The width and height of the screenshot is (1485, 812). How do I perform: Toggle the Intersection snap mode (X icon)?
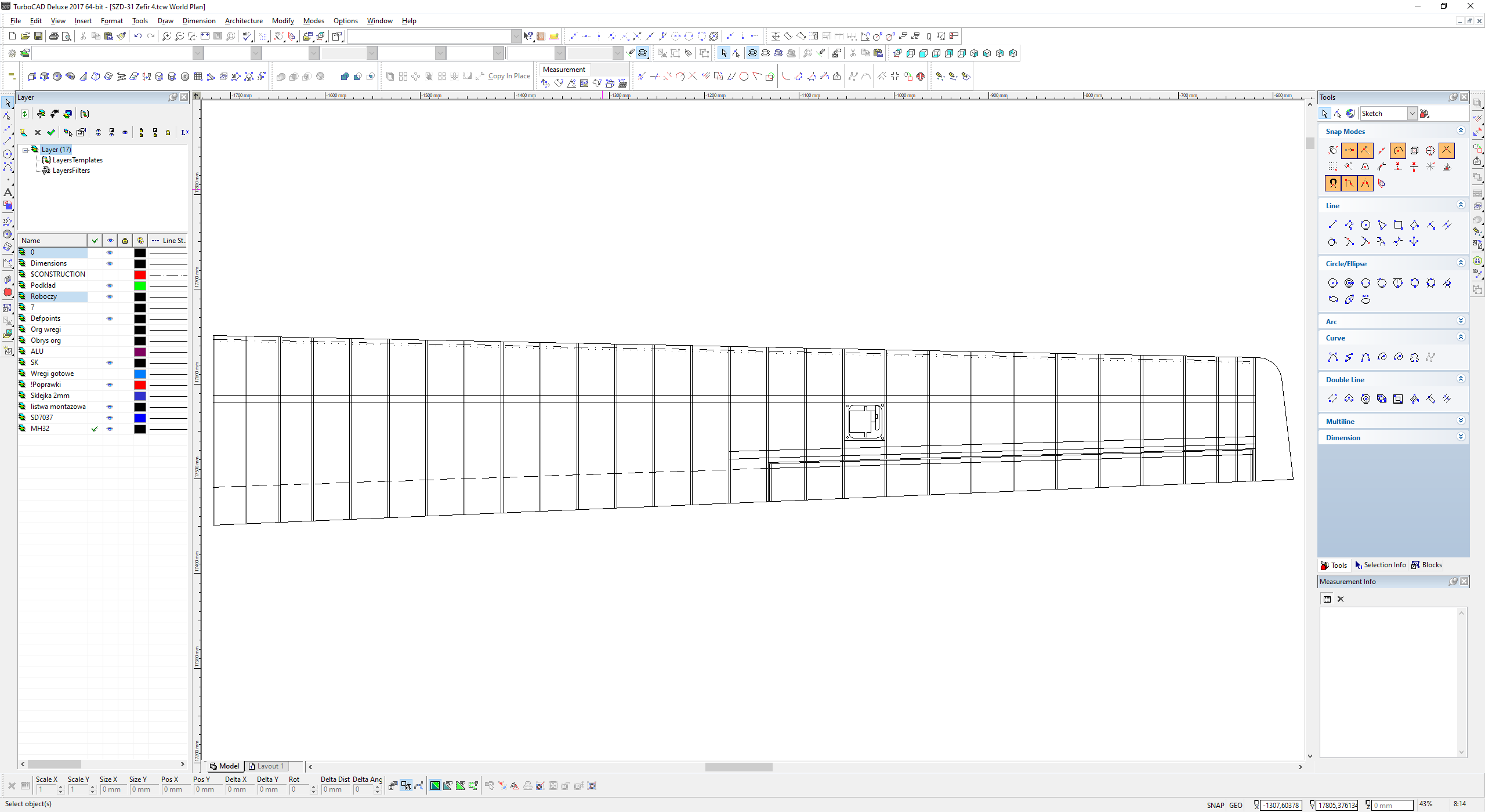[1447, 151]
